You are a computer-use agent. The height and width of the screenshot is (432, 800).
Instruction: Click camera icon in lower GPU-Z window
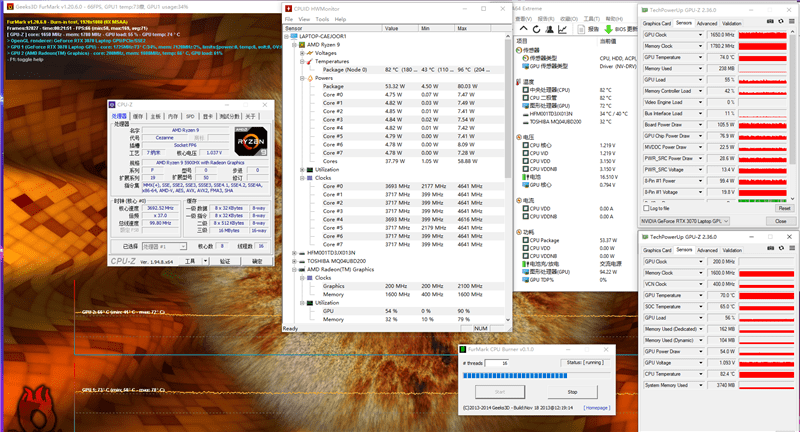pyautogui.click(x=770, y=248)
